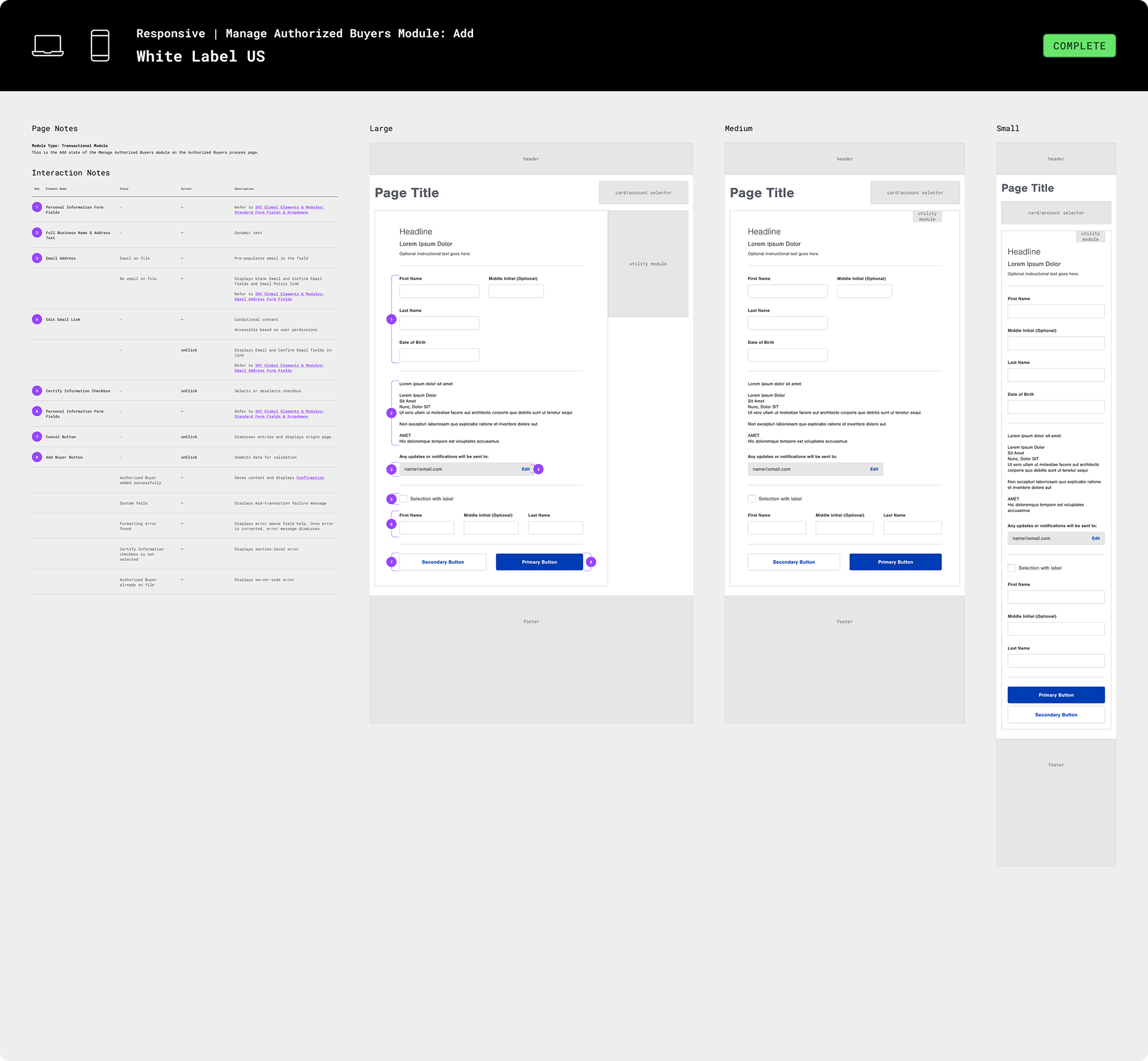The image size is (1148, 1061).
Task: Click Date of Birth field in Large layout
Action: point(439,355)
